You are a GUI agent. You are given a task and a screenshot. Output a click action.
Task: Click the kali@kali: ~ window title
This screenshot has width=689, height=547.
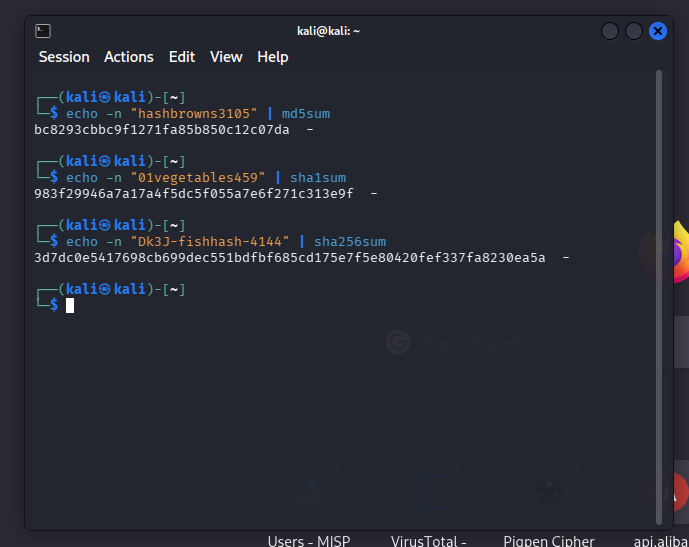[x=328, y=31]
